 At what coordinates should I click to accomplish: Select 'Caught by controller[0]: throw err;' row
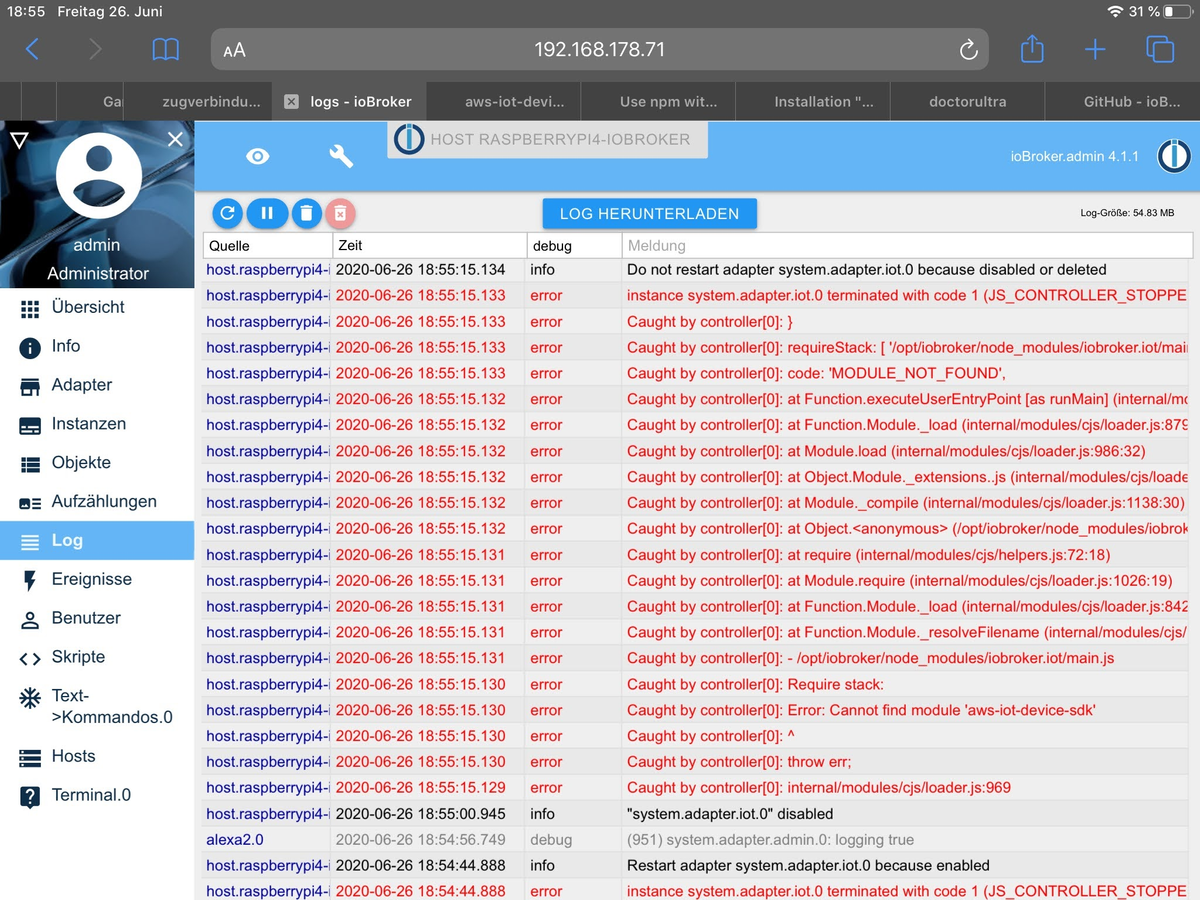tap(698, 762)
